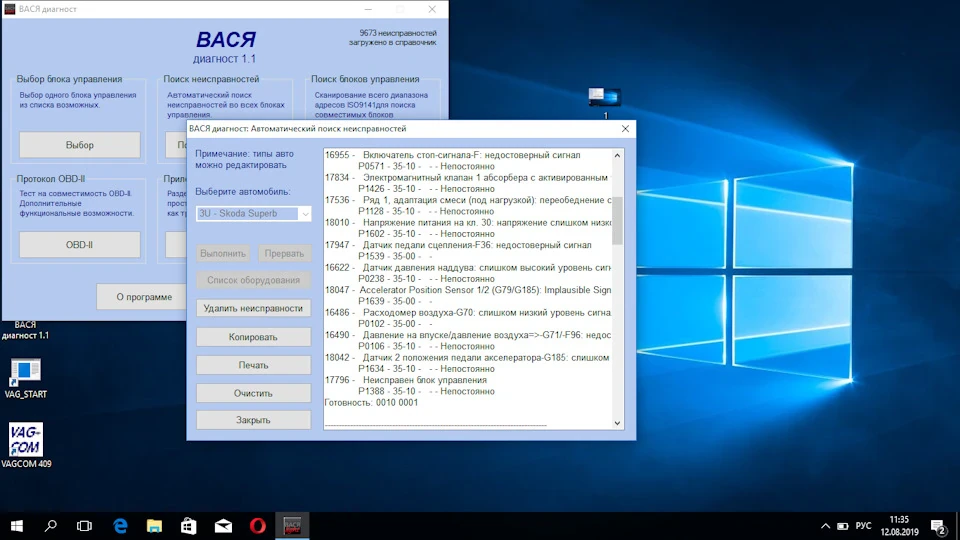Click Прервать button
The height and width of the screenshot is (540, 960).
[284, 253]
